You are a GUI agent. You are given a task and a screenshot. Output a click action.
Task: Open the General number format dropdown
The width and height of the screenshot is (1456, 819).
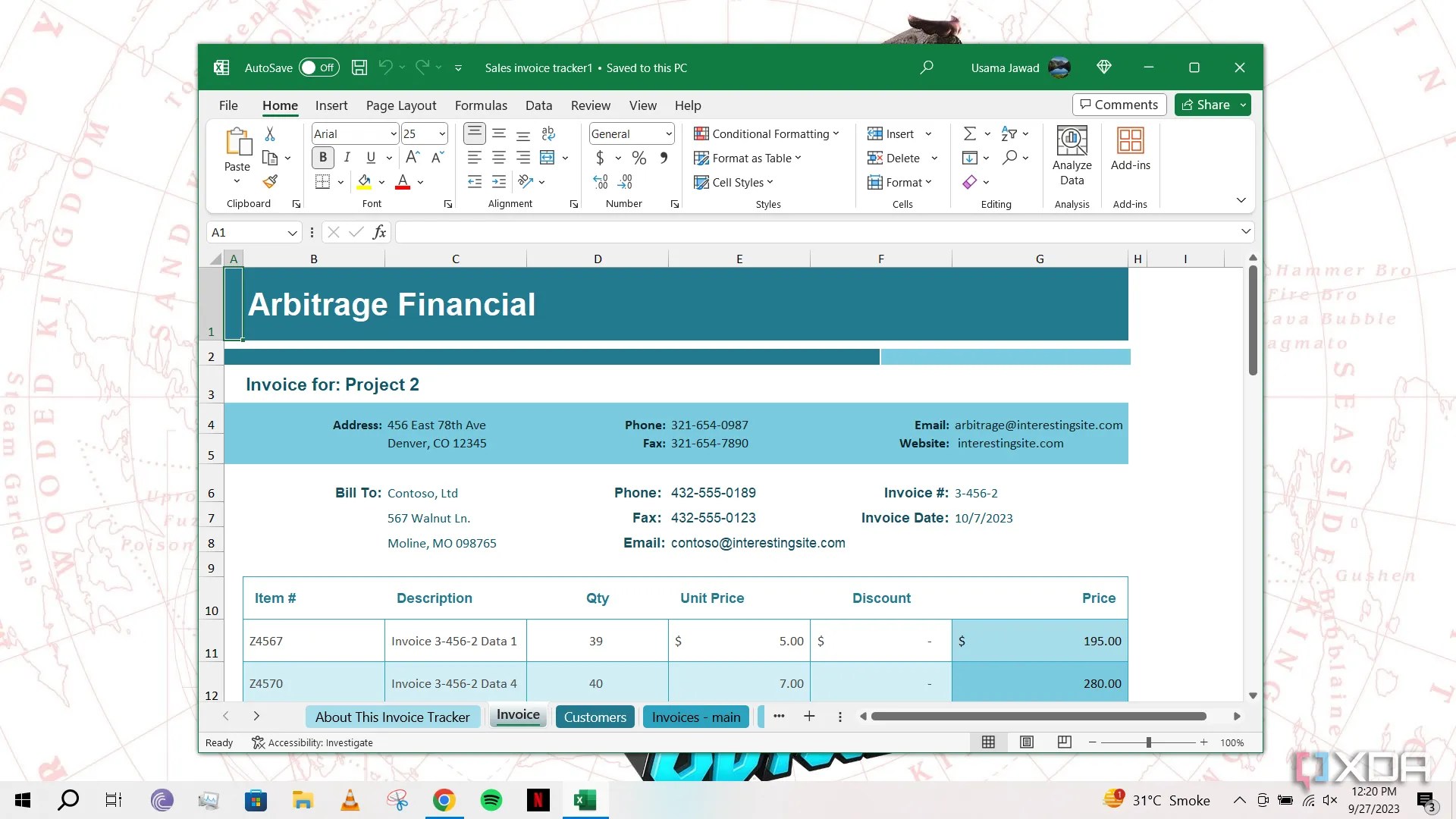click(665, 133)
